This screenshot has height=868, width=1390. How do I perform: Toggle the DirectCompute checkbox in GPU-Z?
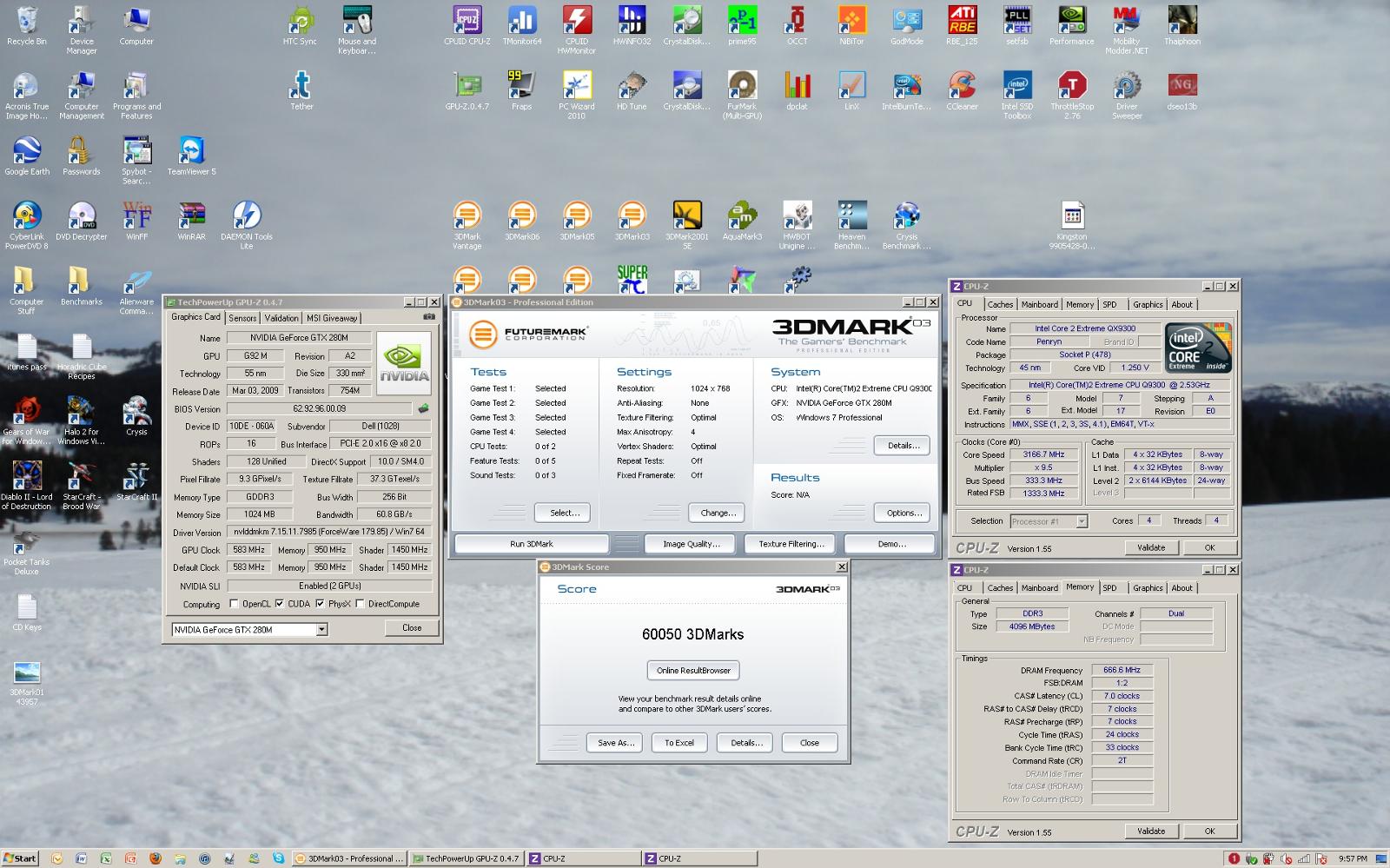pyautogui.click(x=360, y=603)
